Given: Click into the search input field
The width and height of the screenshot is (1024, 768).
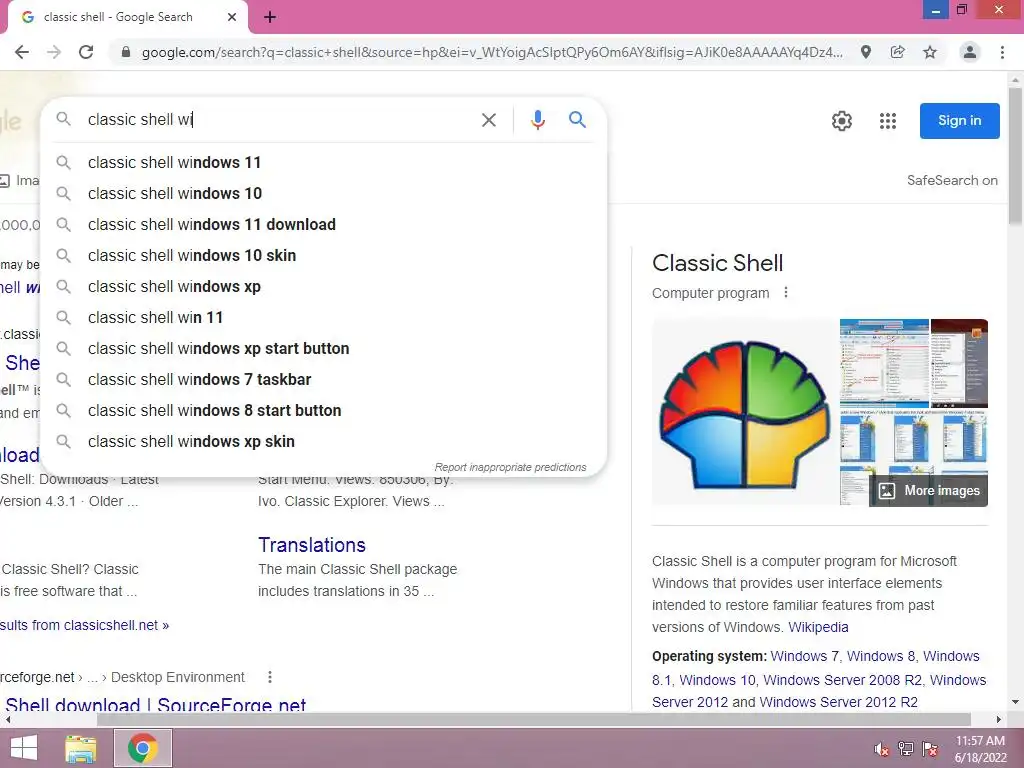Looking at the screenshot, I should coord(278,120).
